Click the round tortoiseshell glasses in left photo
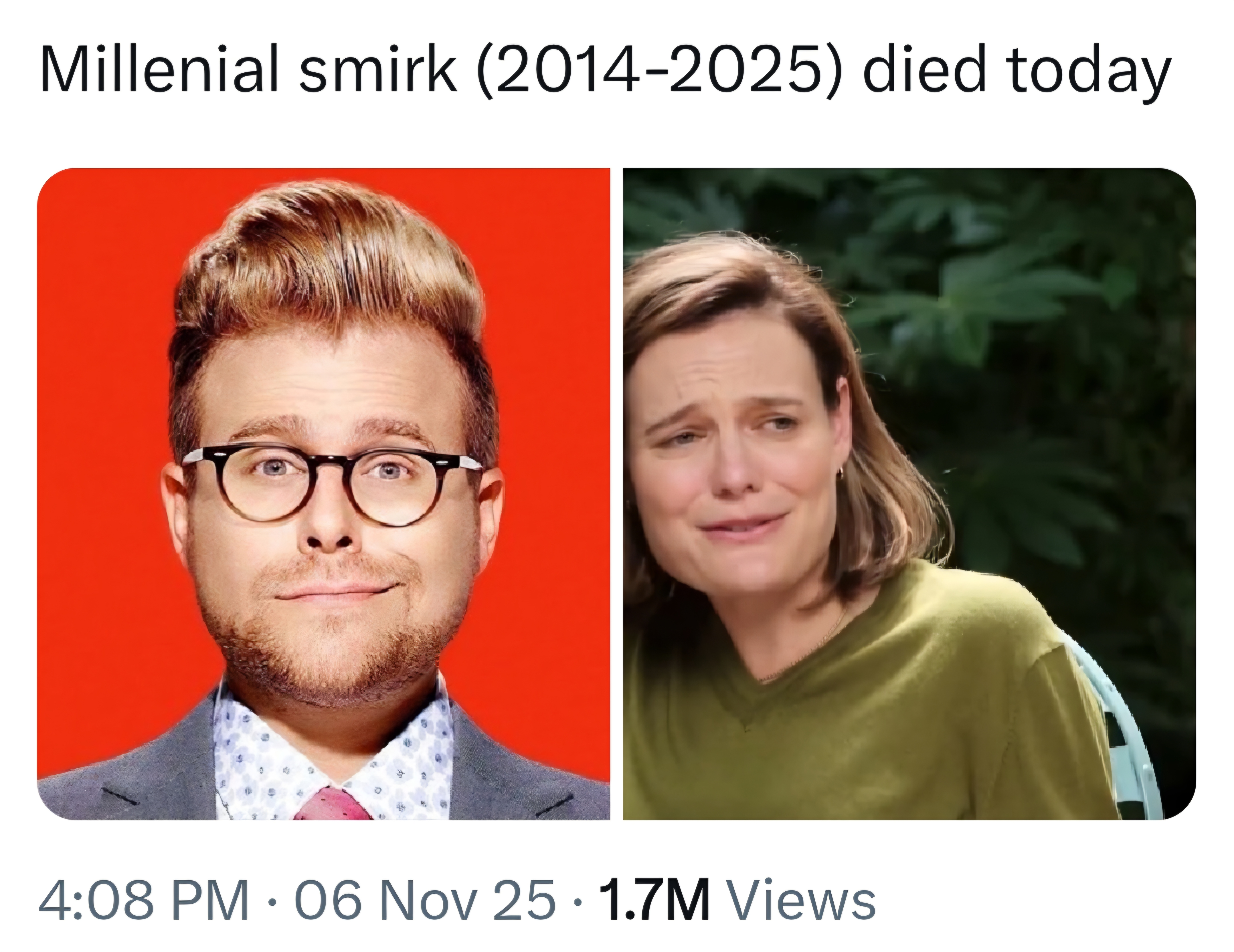 pos(332,483)
